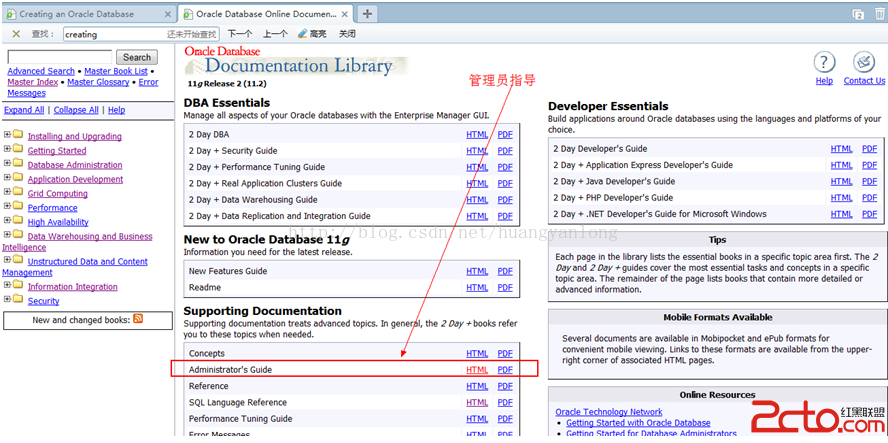Close the Creating an Oracle Database tab
Screen dimensions: 888x443
point(168,14)
